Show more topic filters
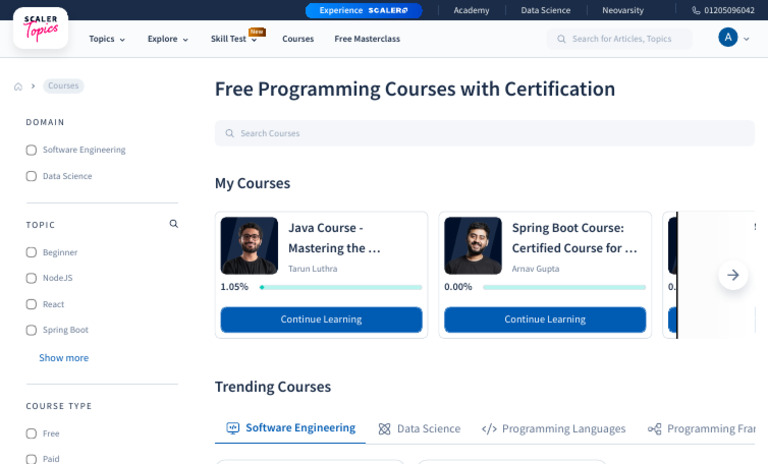The image size is (768, 464). 64,358
